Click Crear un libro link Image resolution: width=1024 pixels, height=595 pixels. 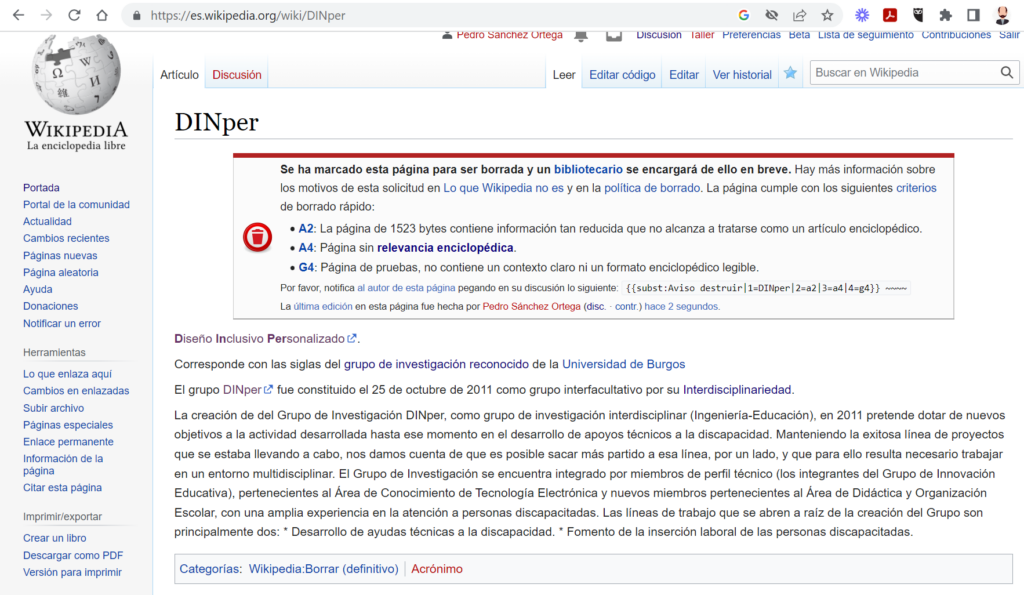[x=54, y=538]
